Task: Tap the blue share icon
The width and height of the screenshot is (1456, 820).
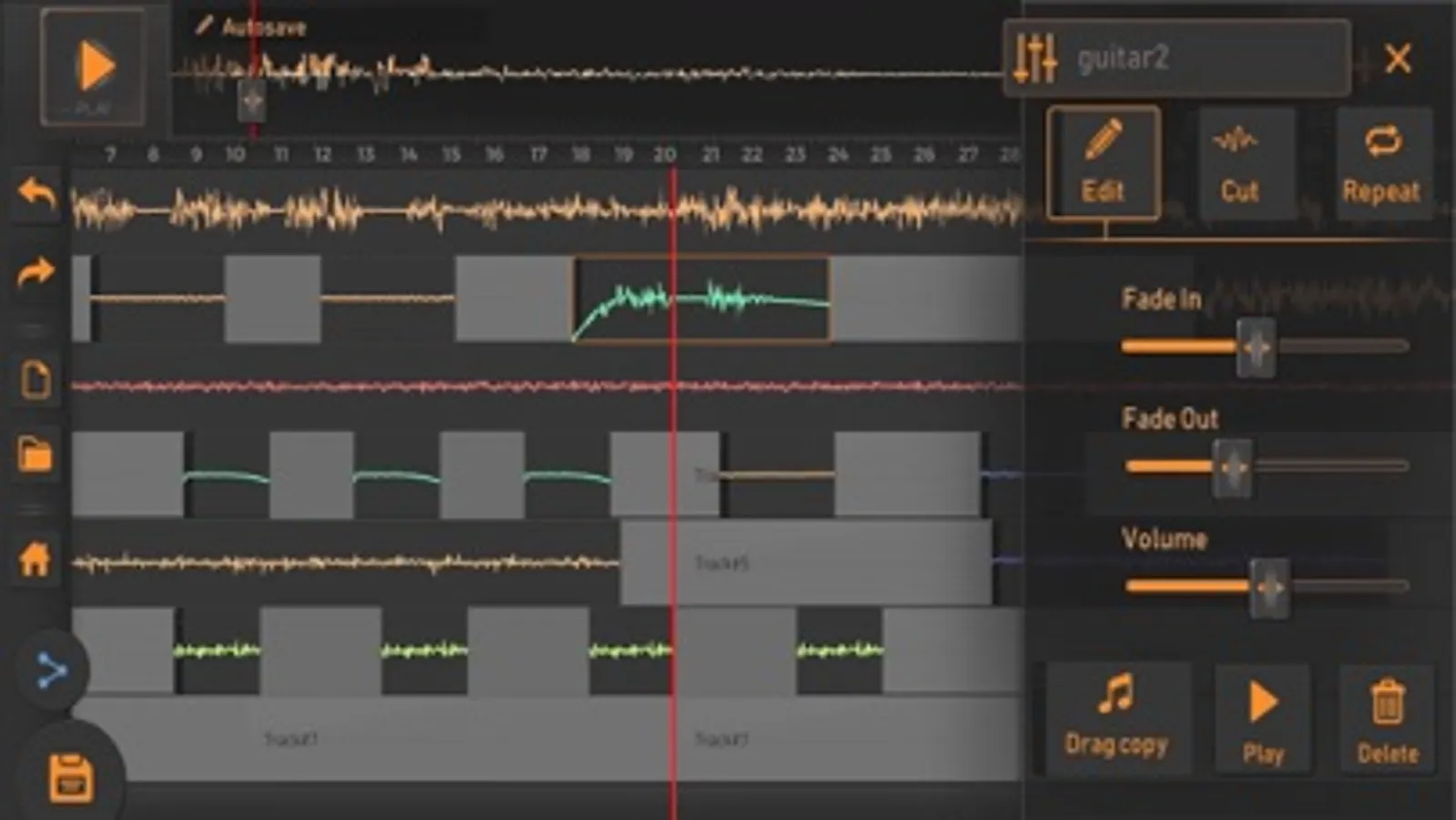Action: (51, 671)
